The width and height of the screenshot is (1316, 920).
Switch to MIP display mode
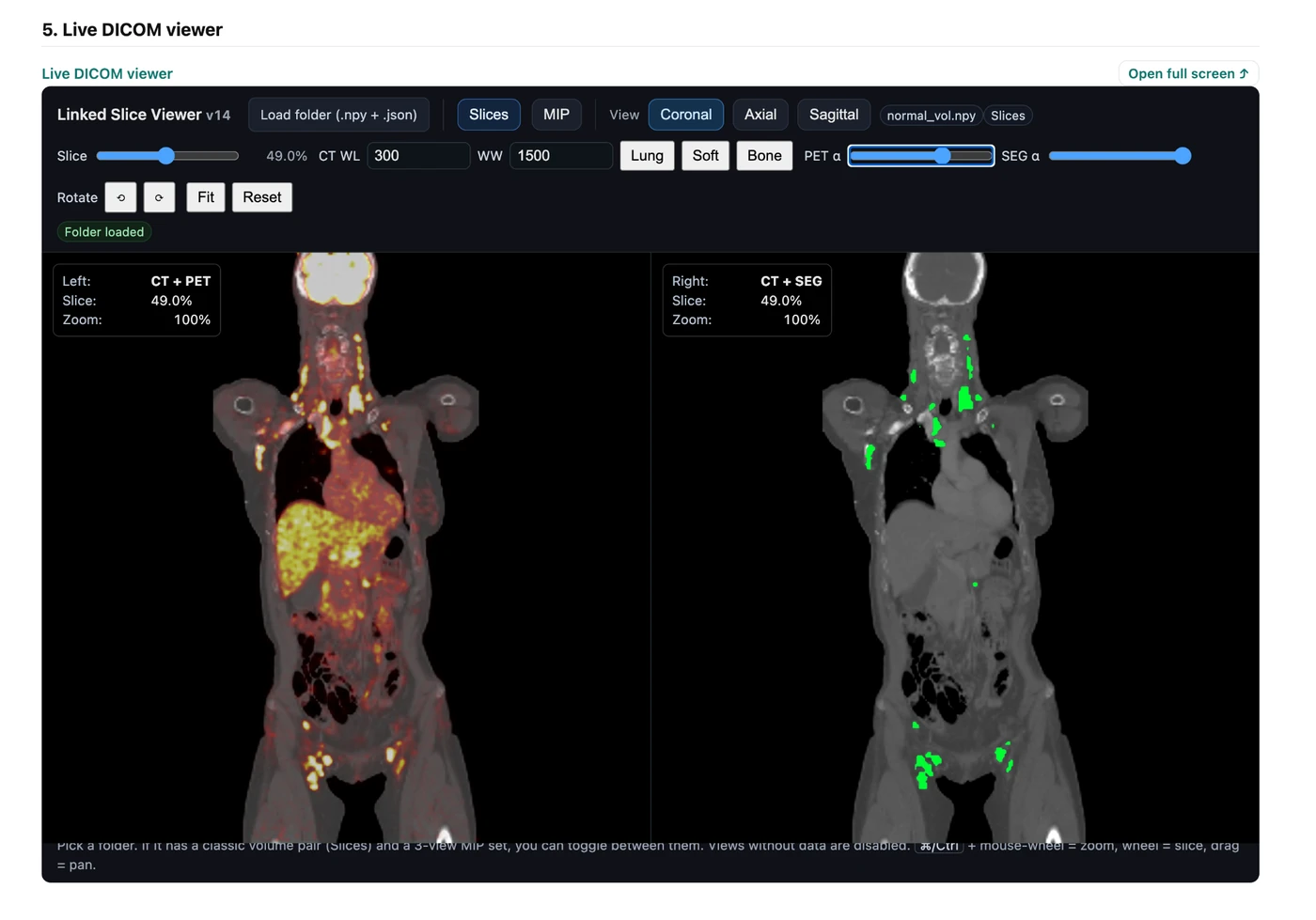[556, 114]
